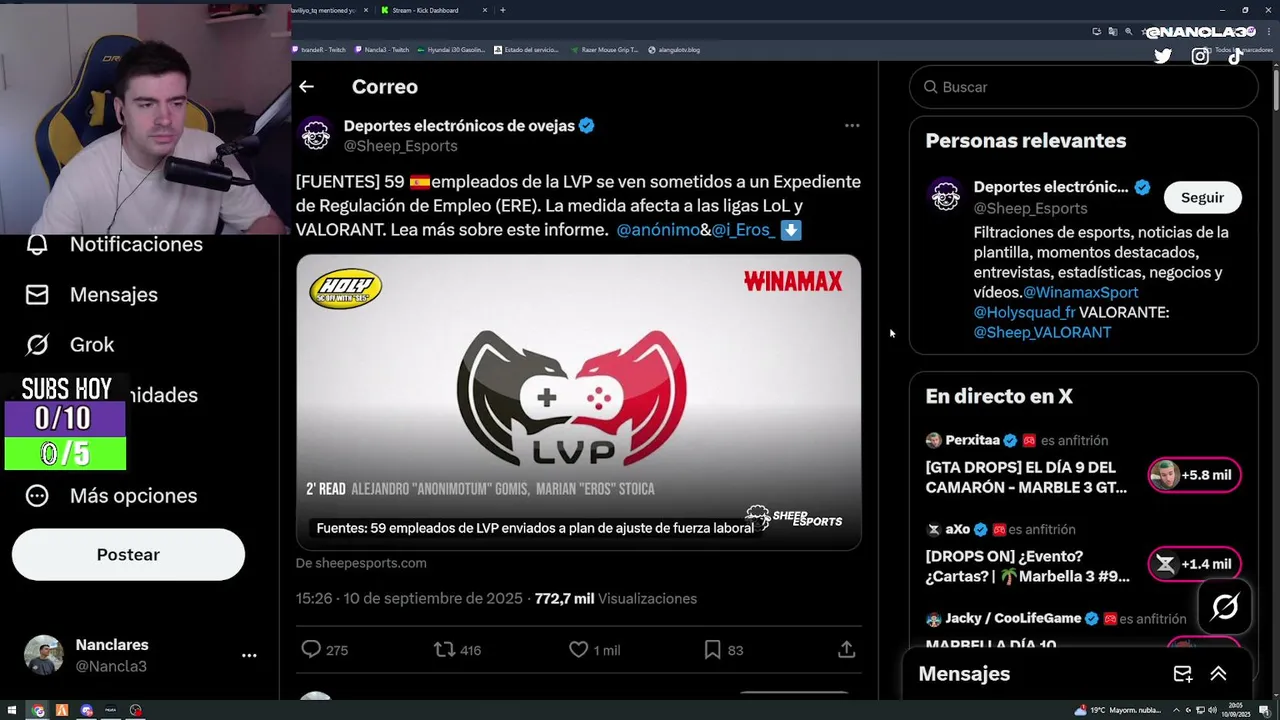The width and height of the screenshot is (1280, 720).
Task: Open Nanclares account options menu
Action: tap(249, 655)
